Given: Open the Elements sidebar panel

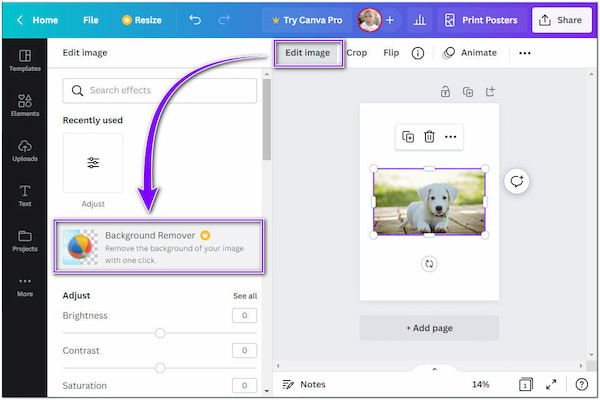Looking at the screenshot, I should coord(24,105).
